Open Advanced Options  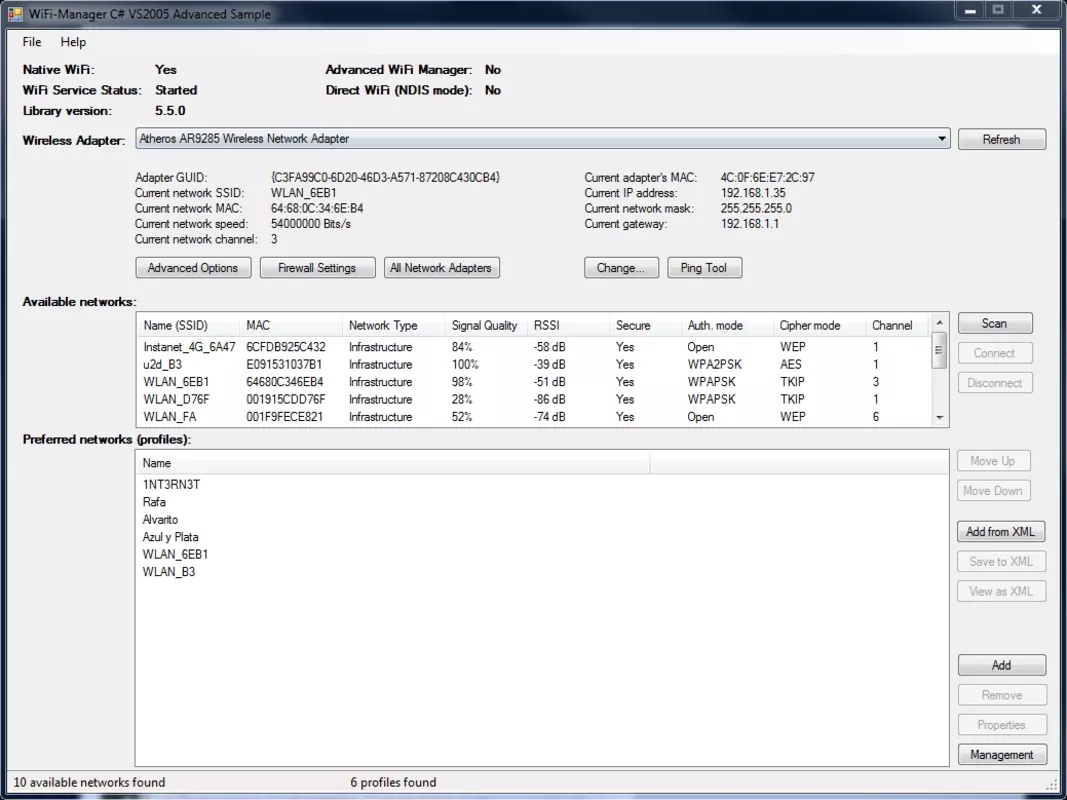click(193, 268)
